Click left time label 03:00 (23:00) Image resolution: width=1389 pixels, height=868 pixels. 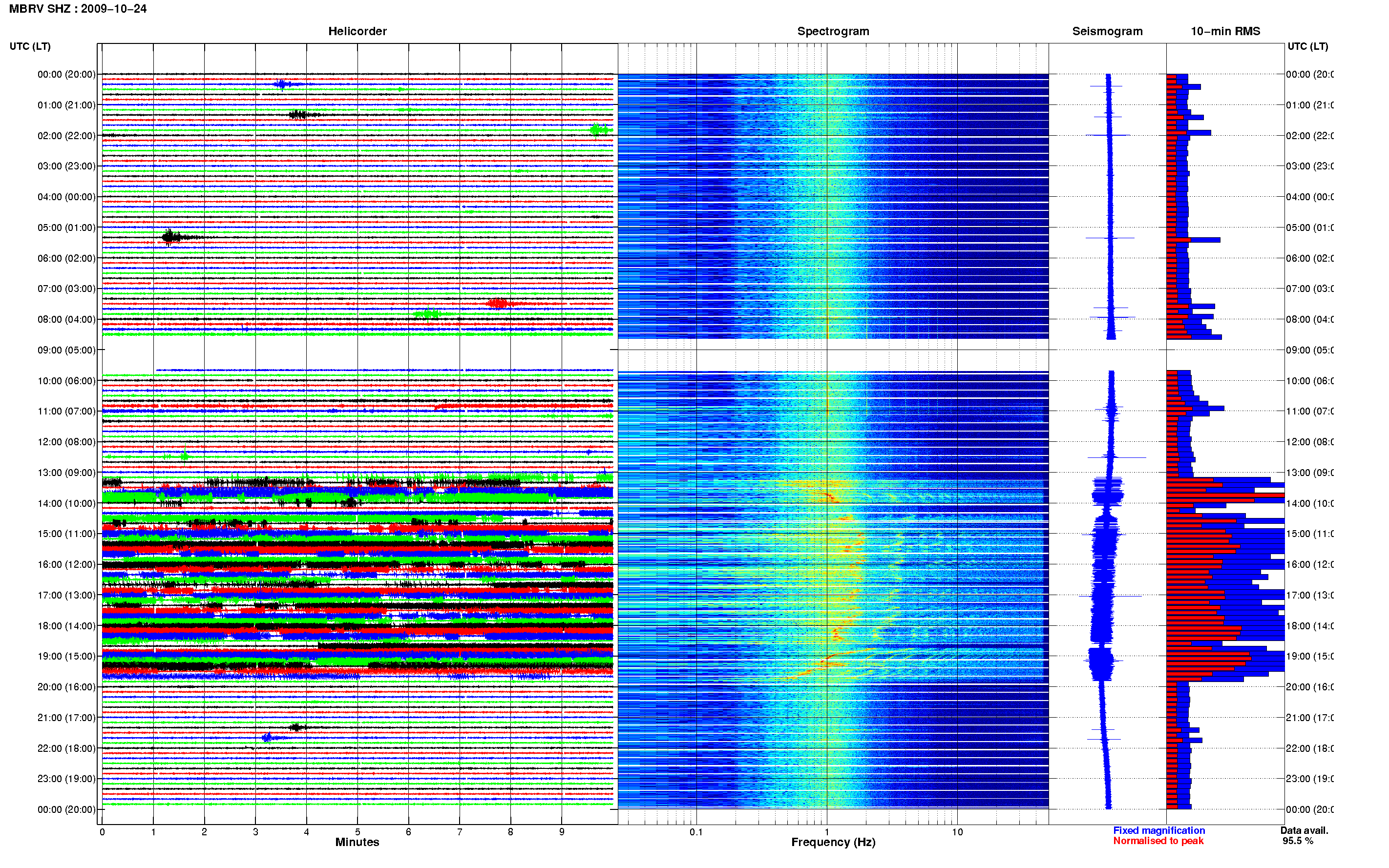tap(66, 166)
